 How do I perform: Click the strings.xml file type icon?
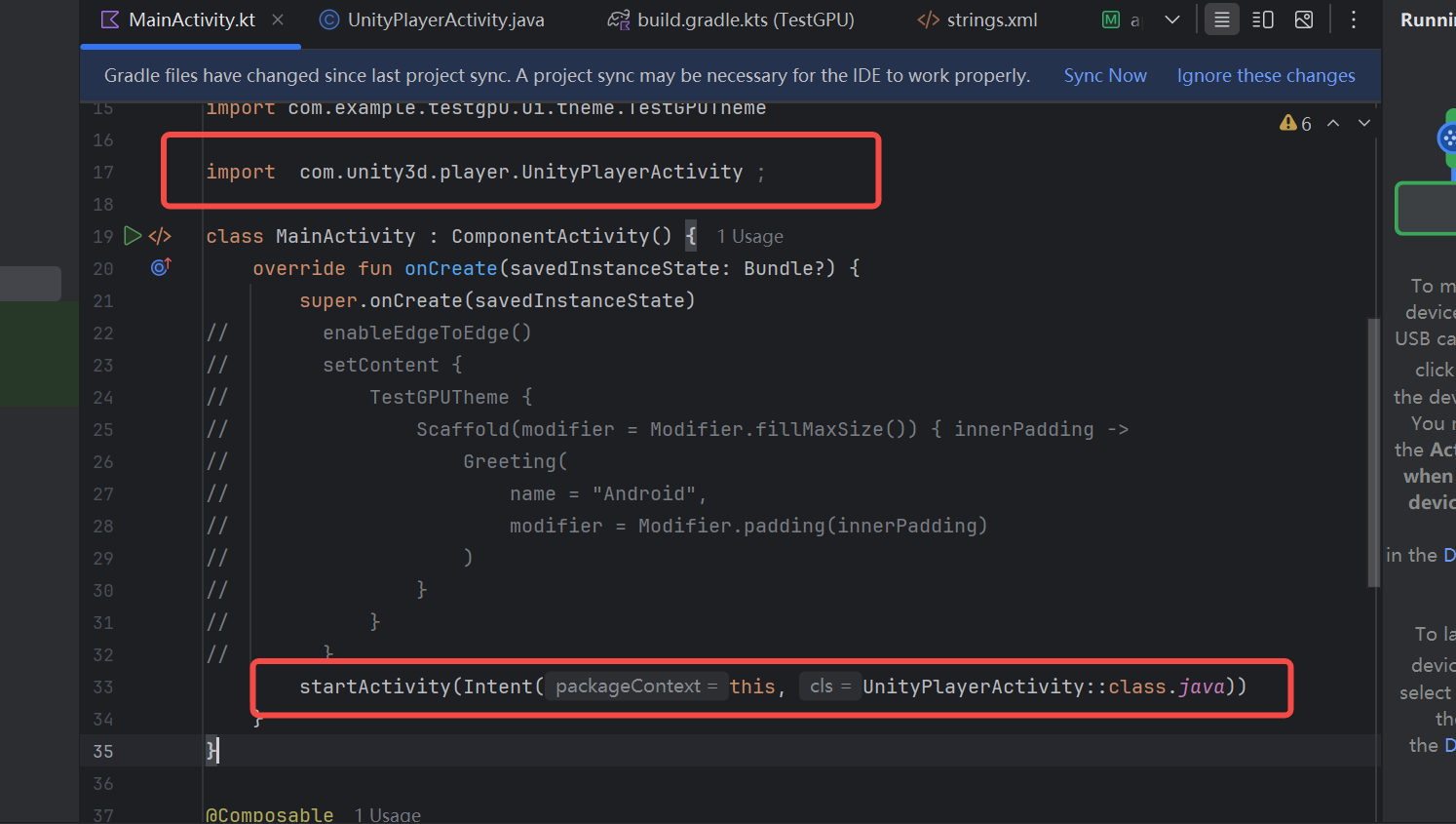(x=928, y=20)
